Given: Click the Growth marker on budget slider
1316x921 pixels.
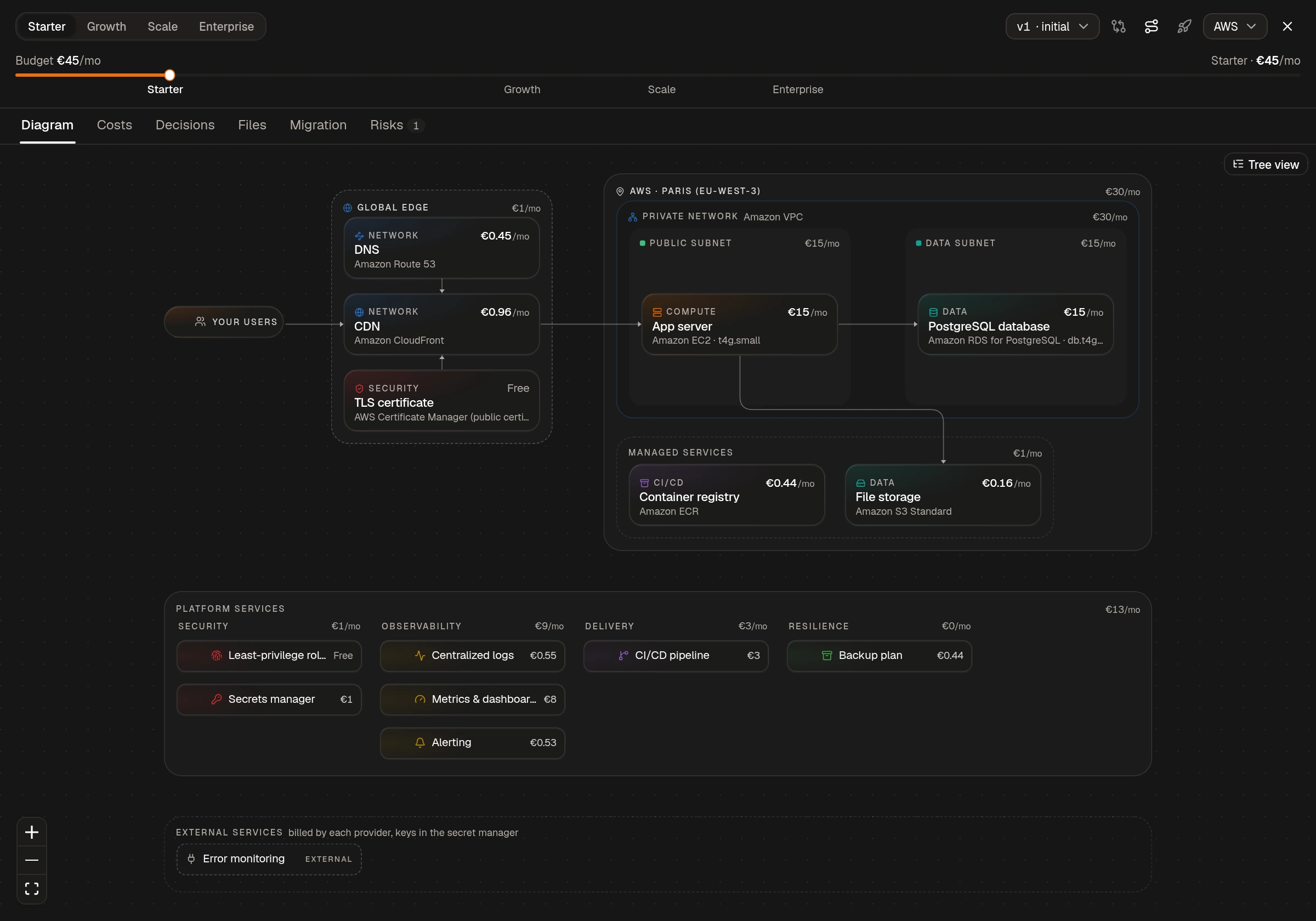Looking at the screenshot, I should tap(522, 89).
